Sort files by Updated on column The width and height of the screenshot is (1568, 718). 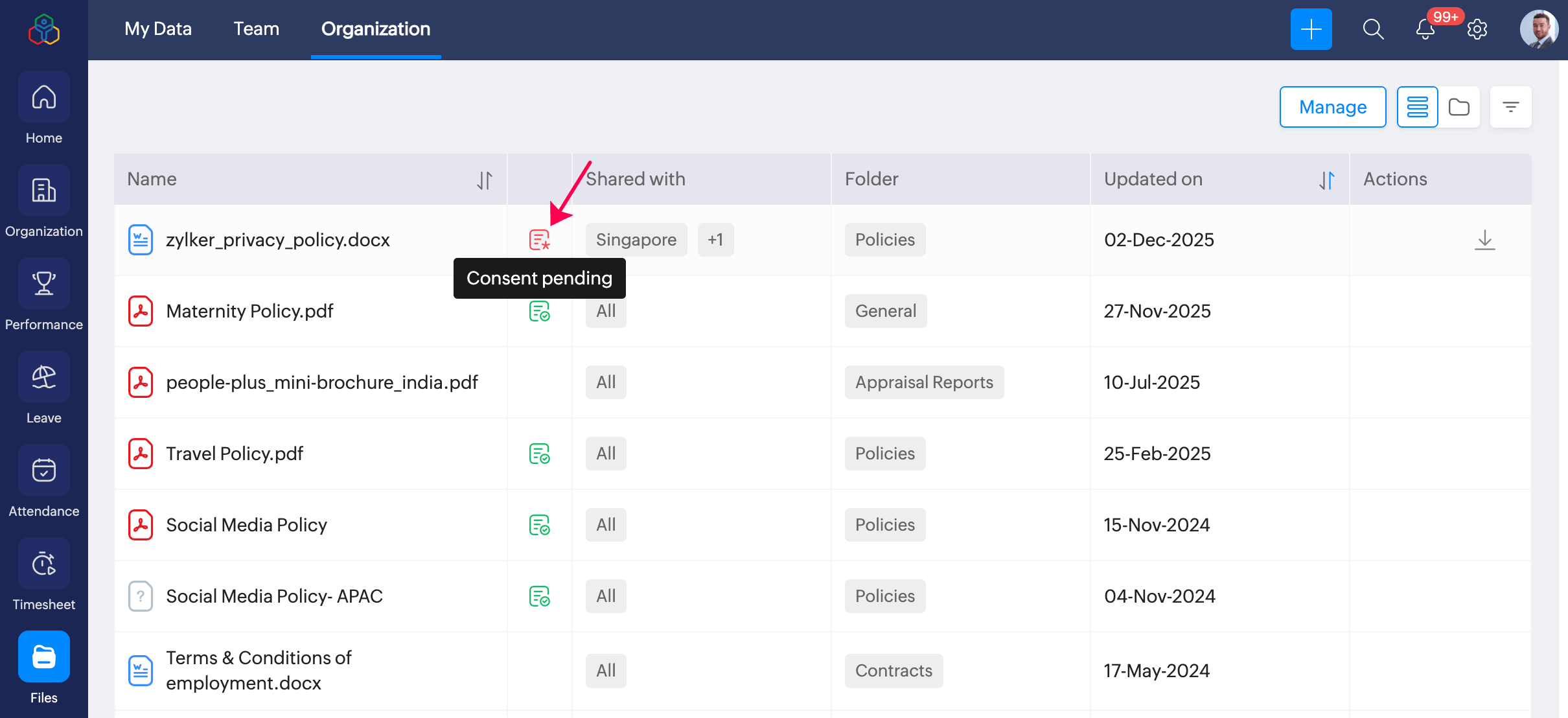[1326, 179]
